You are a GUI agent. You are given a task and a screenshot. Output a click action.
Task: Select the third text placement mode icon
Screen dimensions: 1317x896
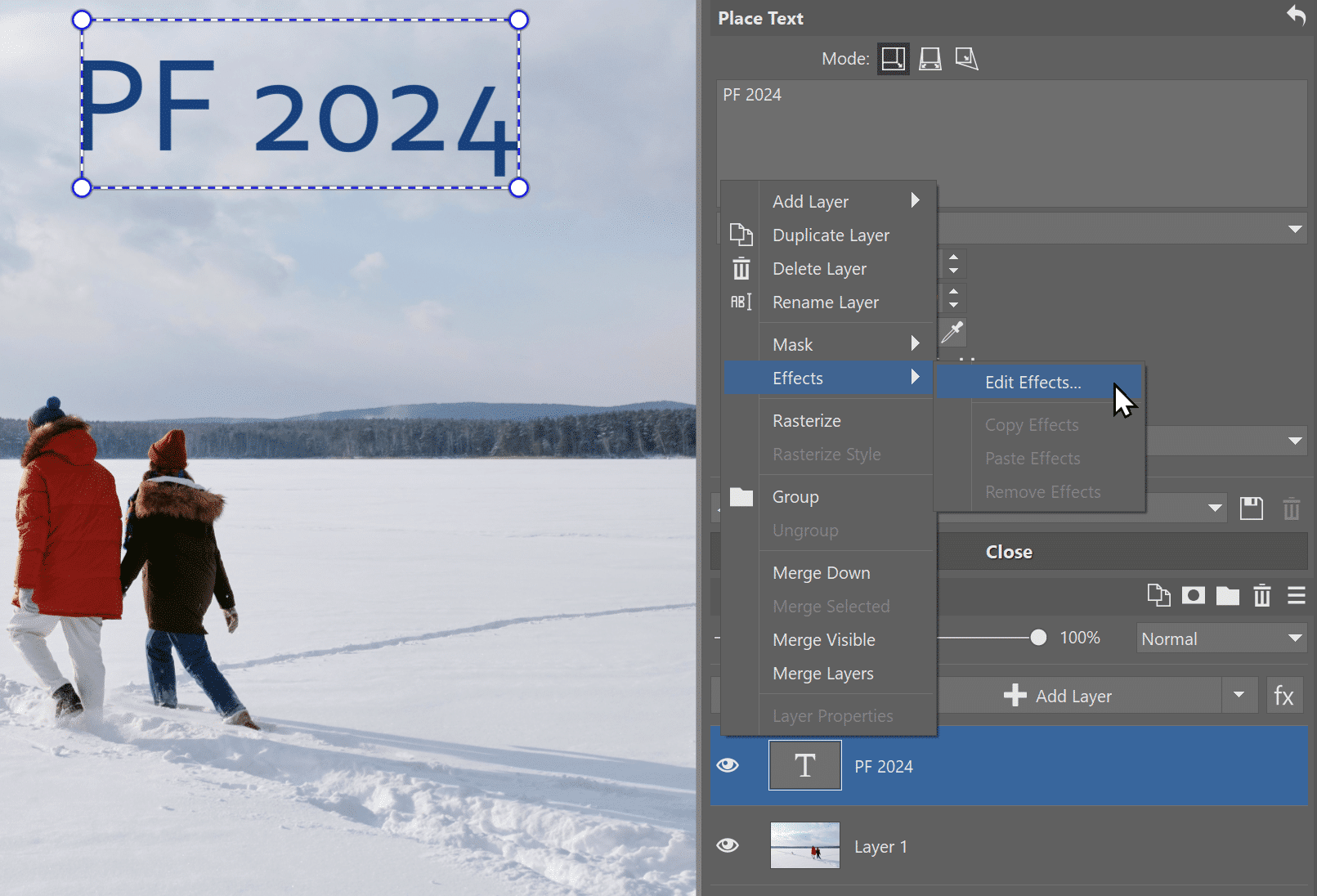pos(966,59)
